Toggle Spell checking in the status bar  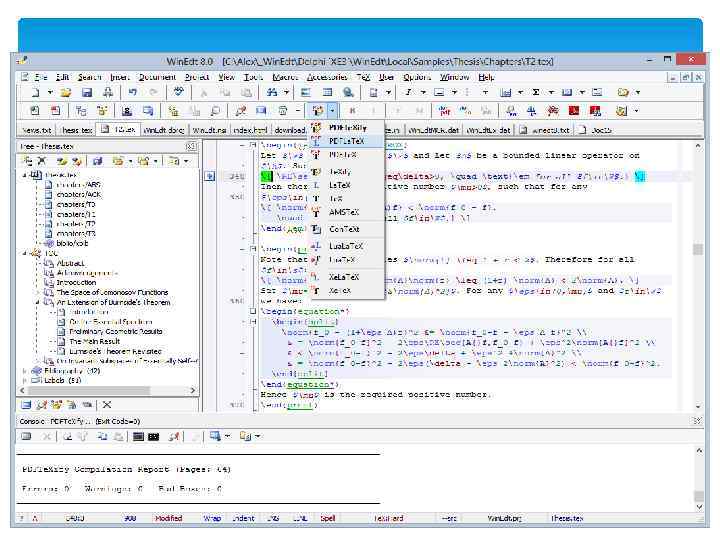(x=327, y=518)
